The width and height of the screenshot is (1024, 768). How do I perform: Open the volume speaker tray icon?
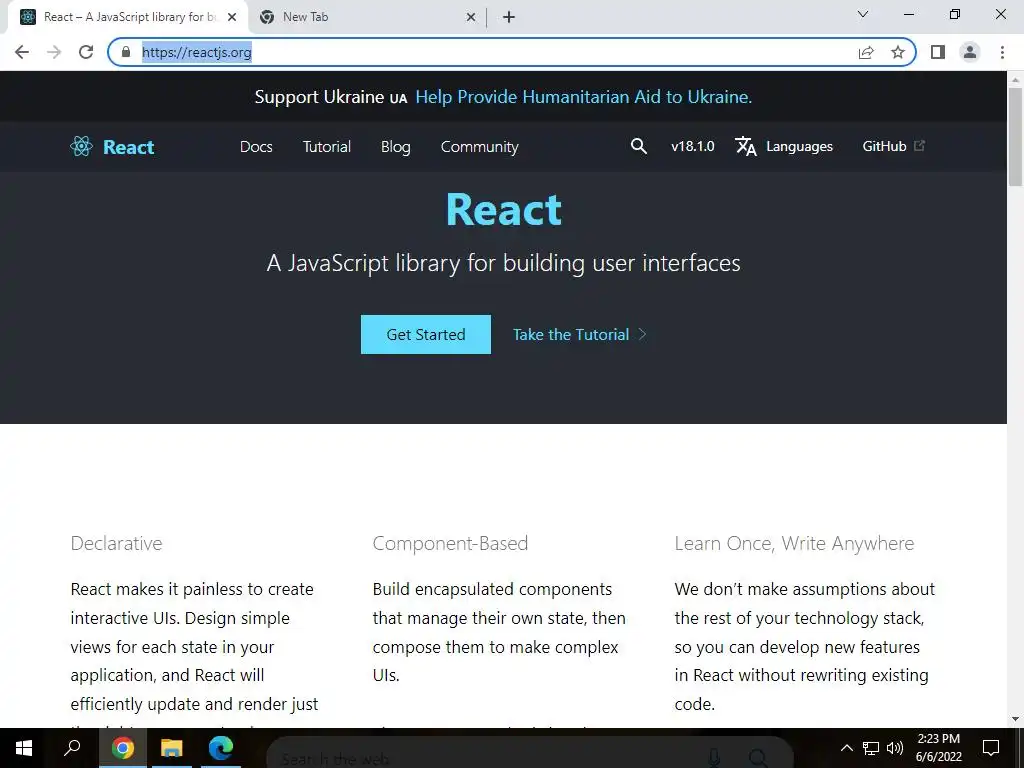pyautogui.click(x=895, y=748)
